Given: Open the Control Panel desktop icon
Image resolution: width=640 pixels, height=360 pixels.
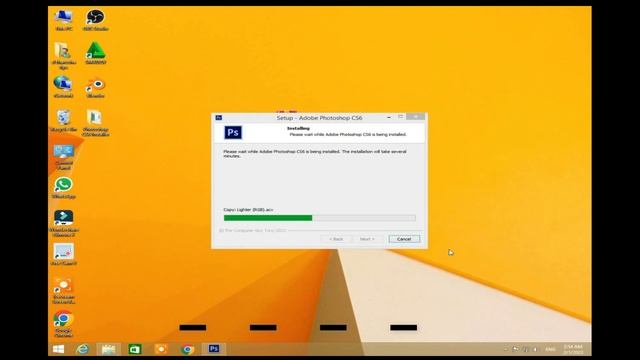Looking at the screenshot, I should coord(64,156).
